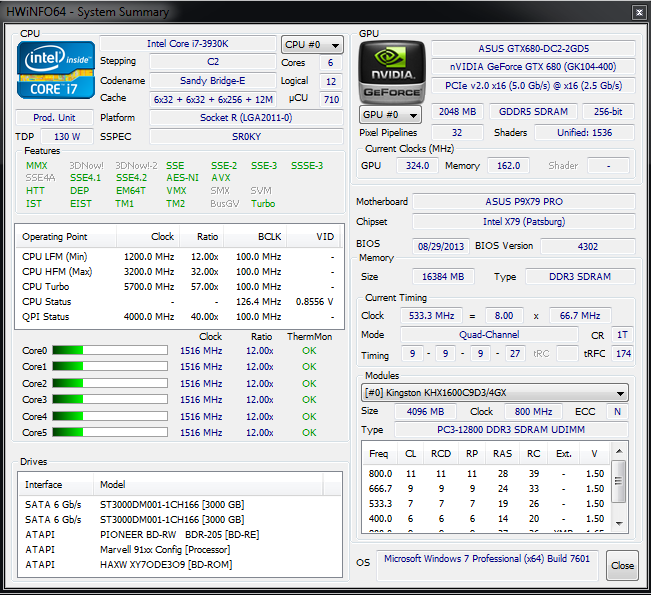Click the PC3-12800 DDR3 SDRAM UDIMM type field
Screen dimensions: 651x595
(x=511, y=430)
